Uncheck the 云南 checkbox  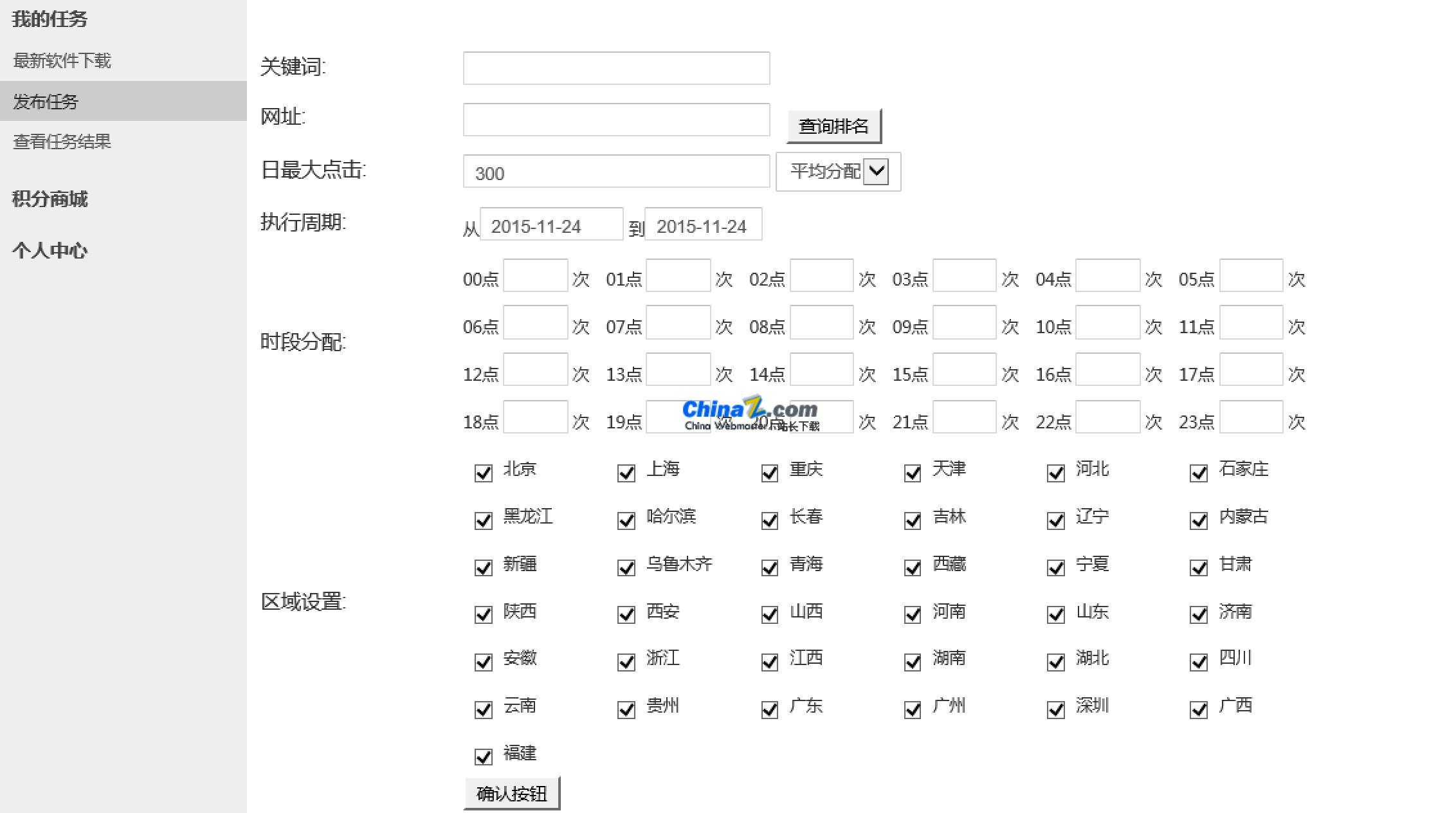pyautogui.click(x=483, y=710)
